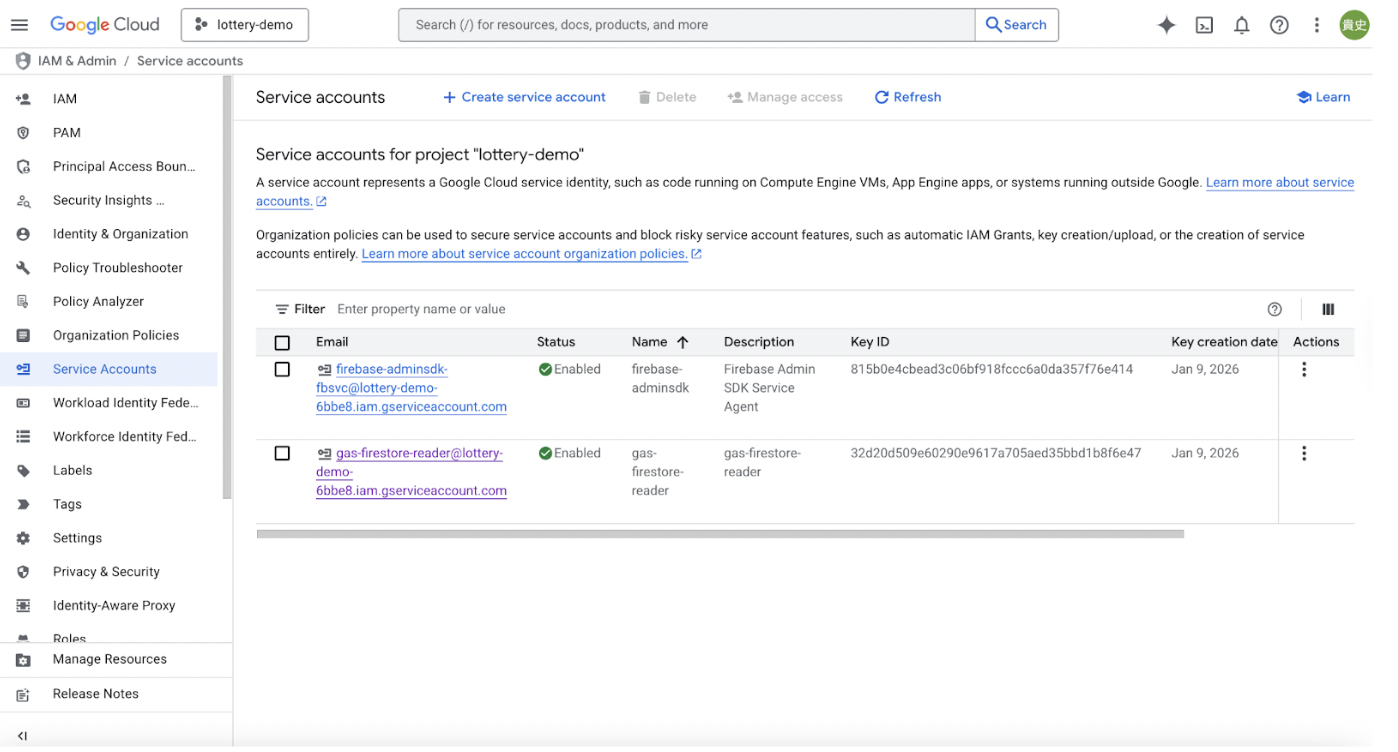Click the Settings gear icon in sidebar
The image size is (1398, 752).
click(x=23, y=538)
